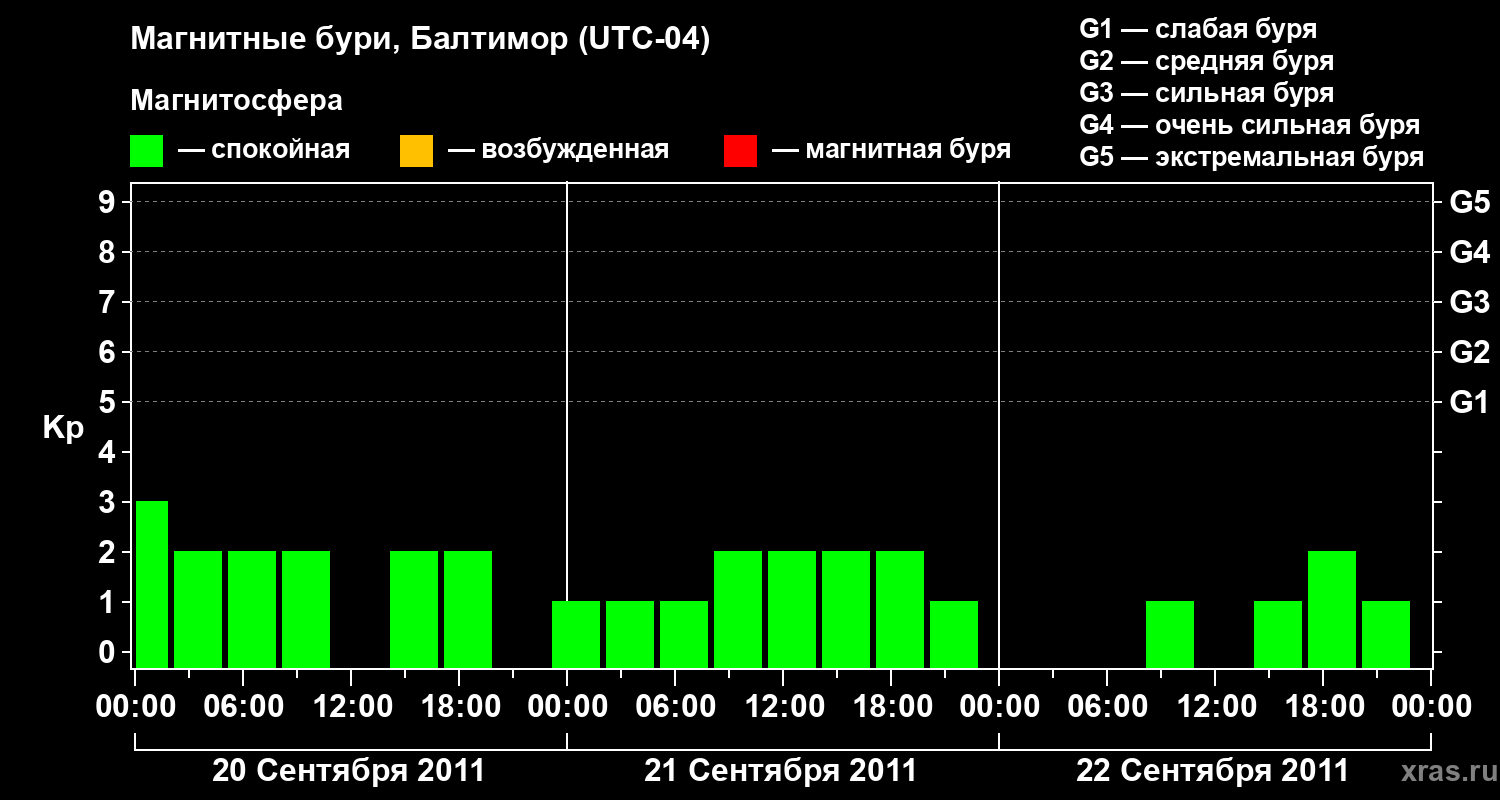Click the green 'спокойная' legend swatch

point(147,151)
